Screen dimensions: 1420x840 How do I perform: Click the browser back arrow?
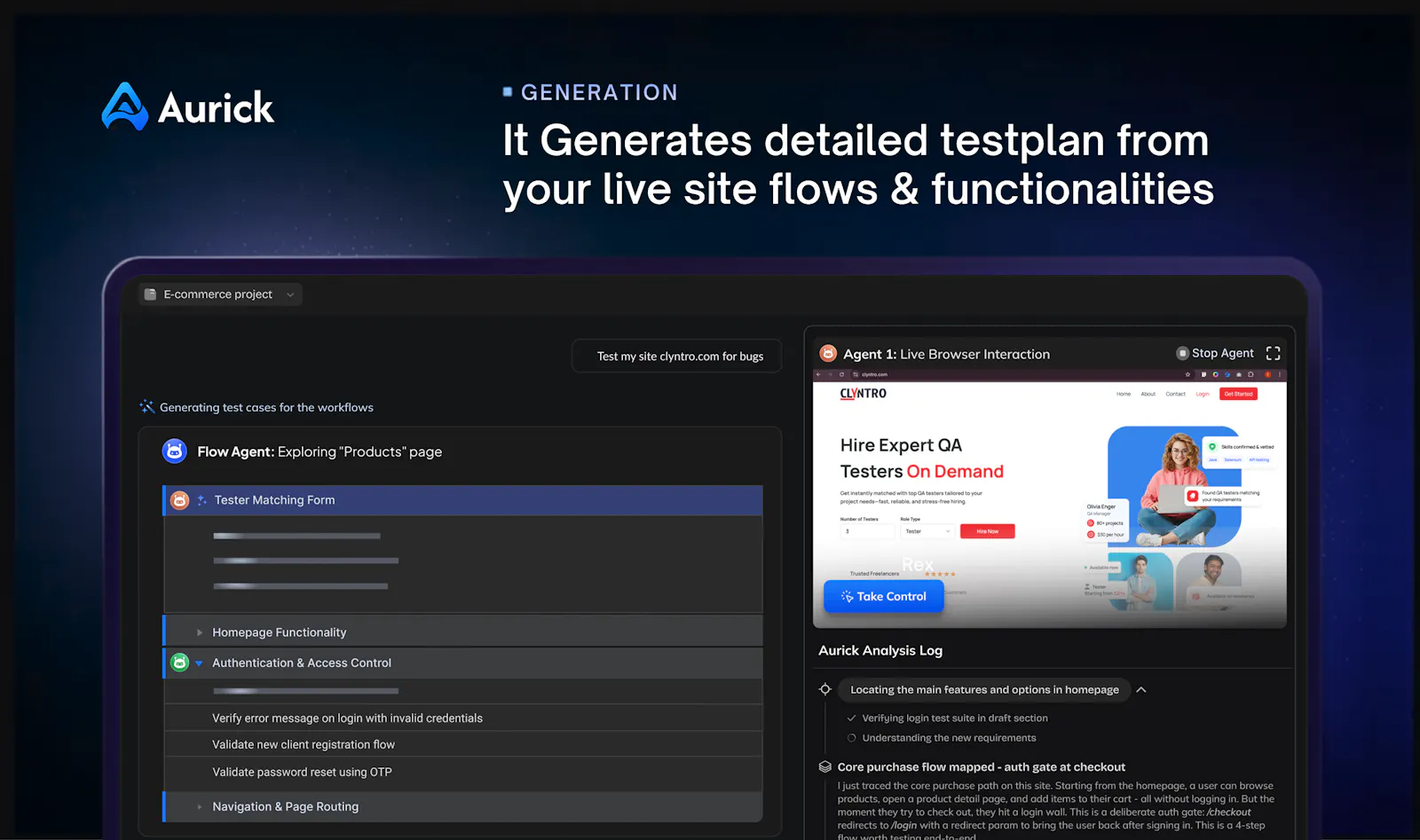(820, 374)
